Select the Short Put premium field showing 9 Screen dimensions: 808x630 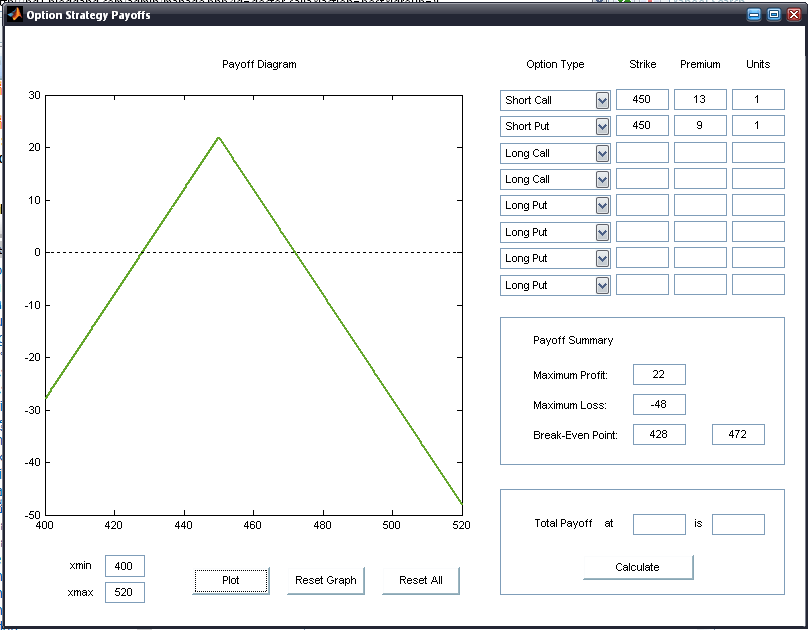(x=700, y=126)
